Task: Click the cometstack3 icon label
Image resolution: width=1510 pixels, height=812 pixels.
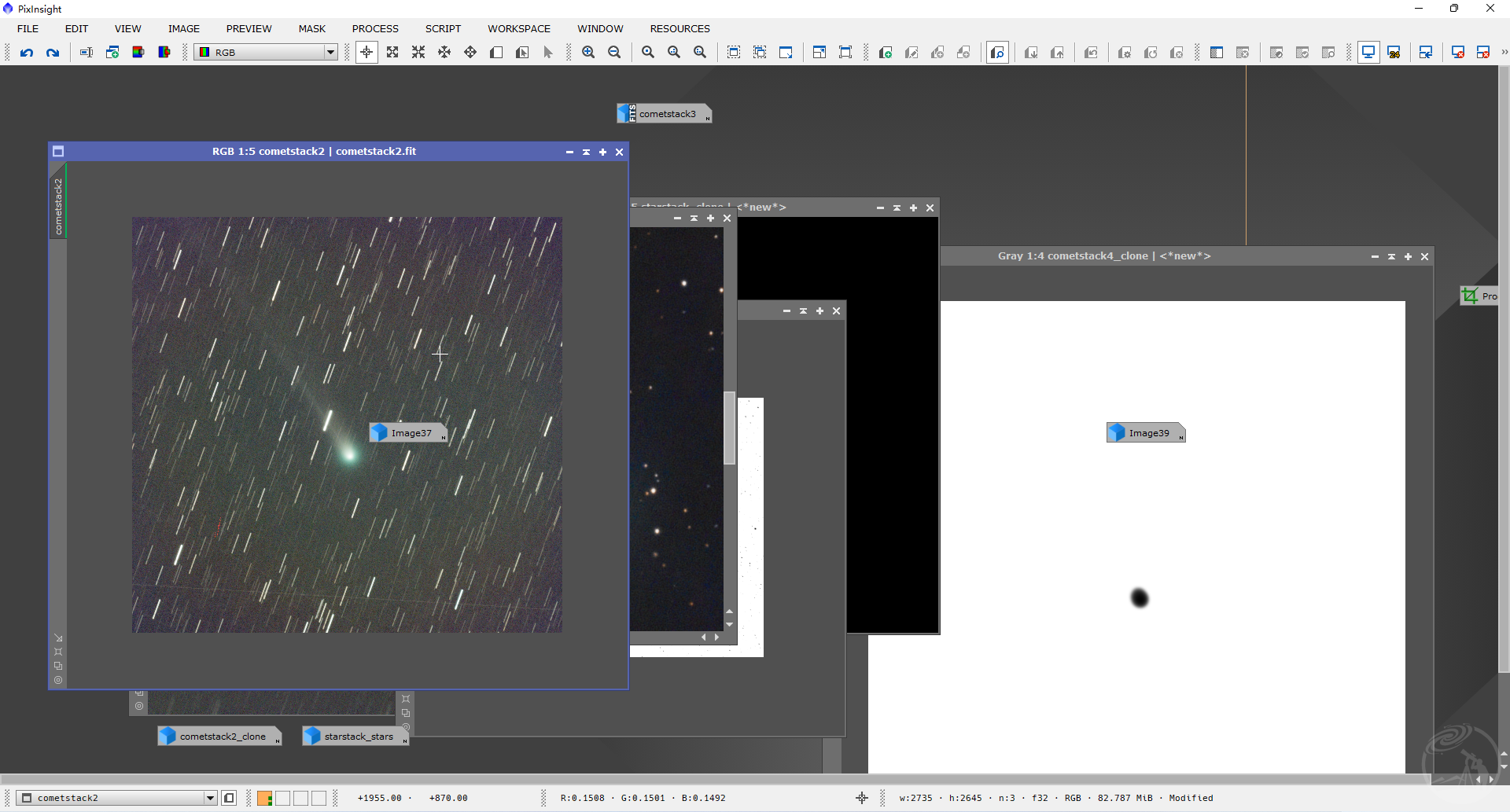Action: [667, 114]
